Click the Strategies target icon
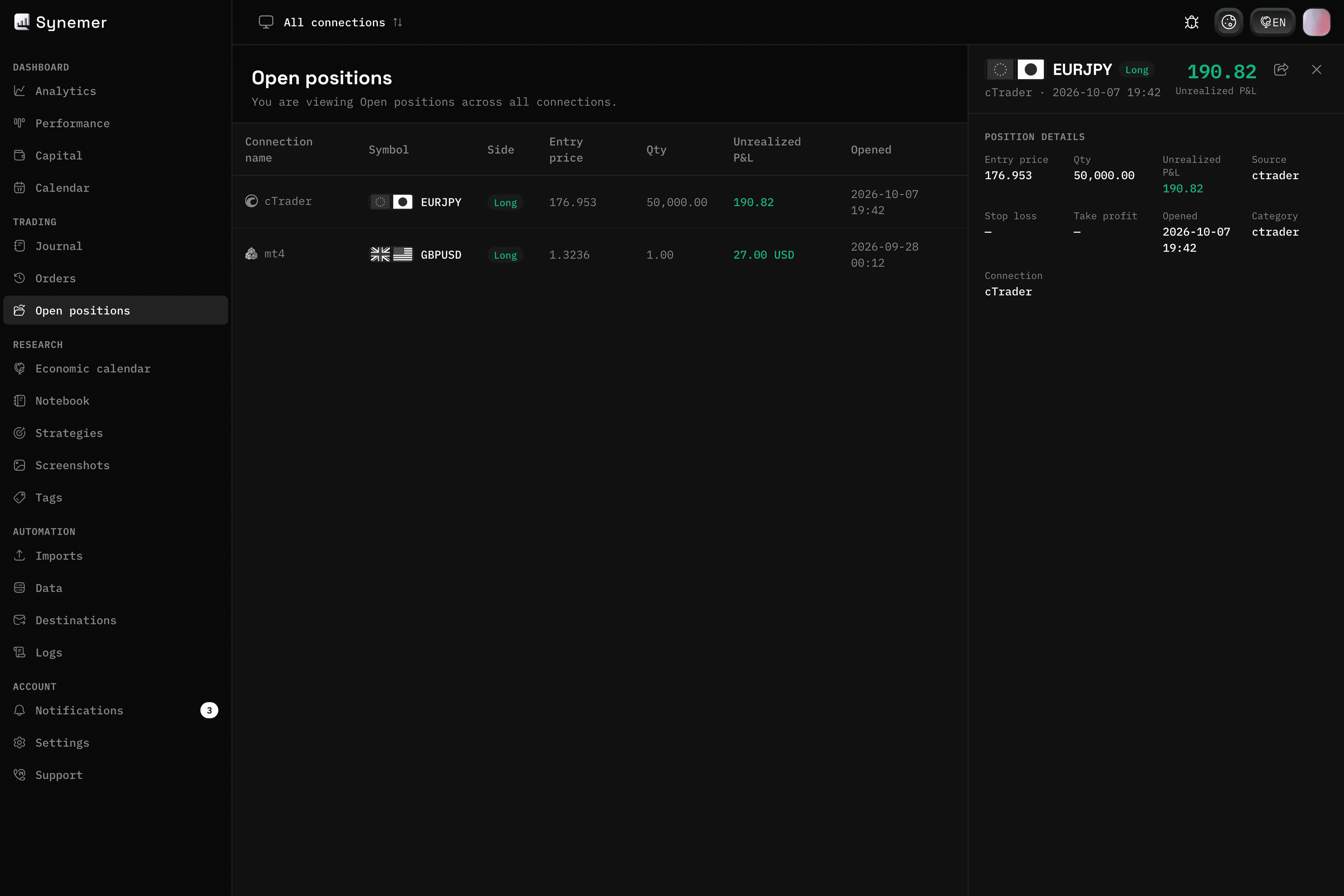This screenshot has height=896, width=1344. [x=20, y=433]
